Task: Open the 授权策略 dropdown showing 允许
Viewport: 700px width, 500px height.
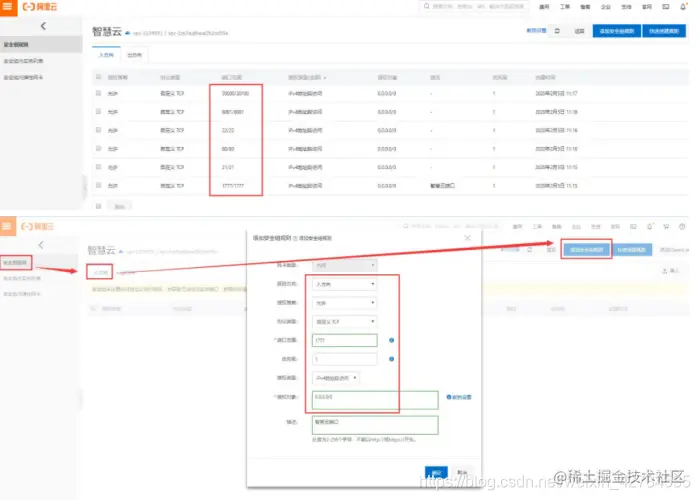Action: [345, 303]
